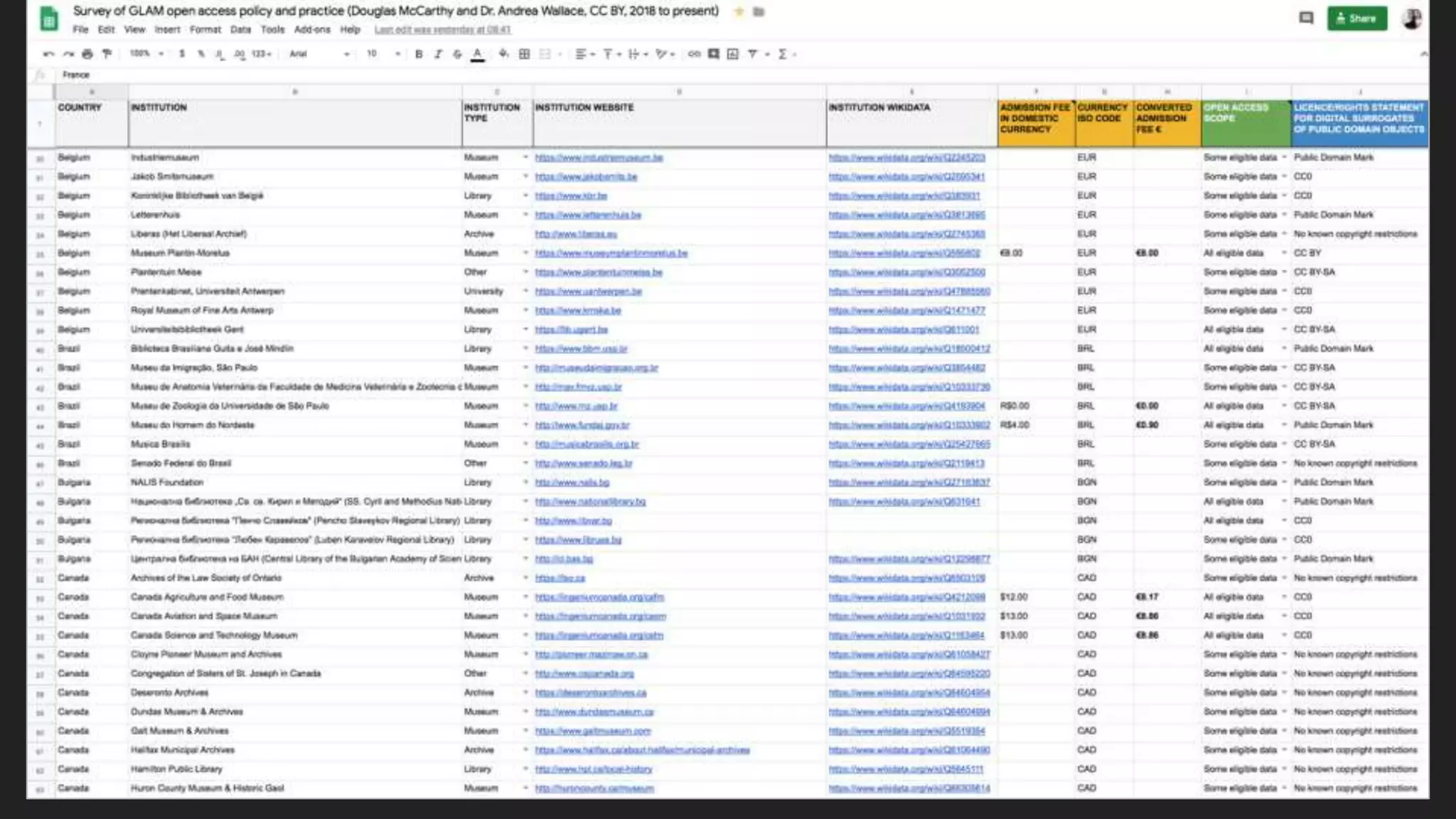Click the undo icon in toolbar
1456x819 pixels.
pos(48,54)
